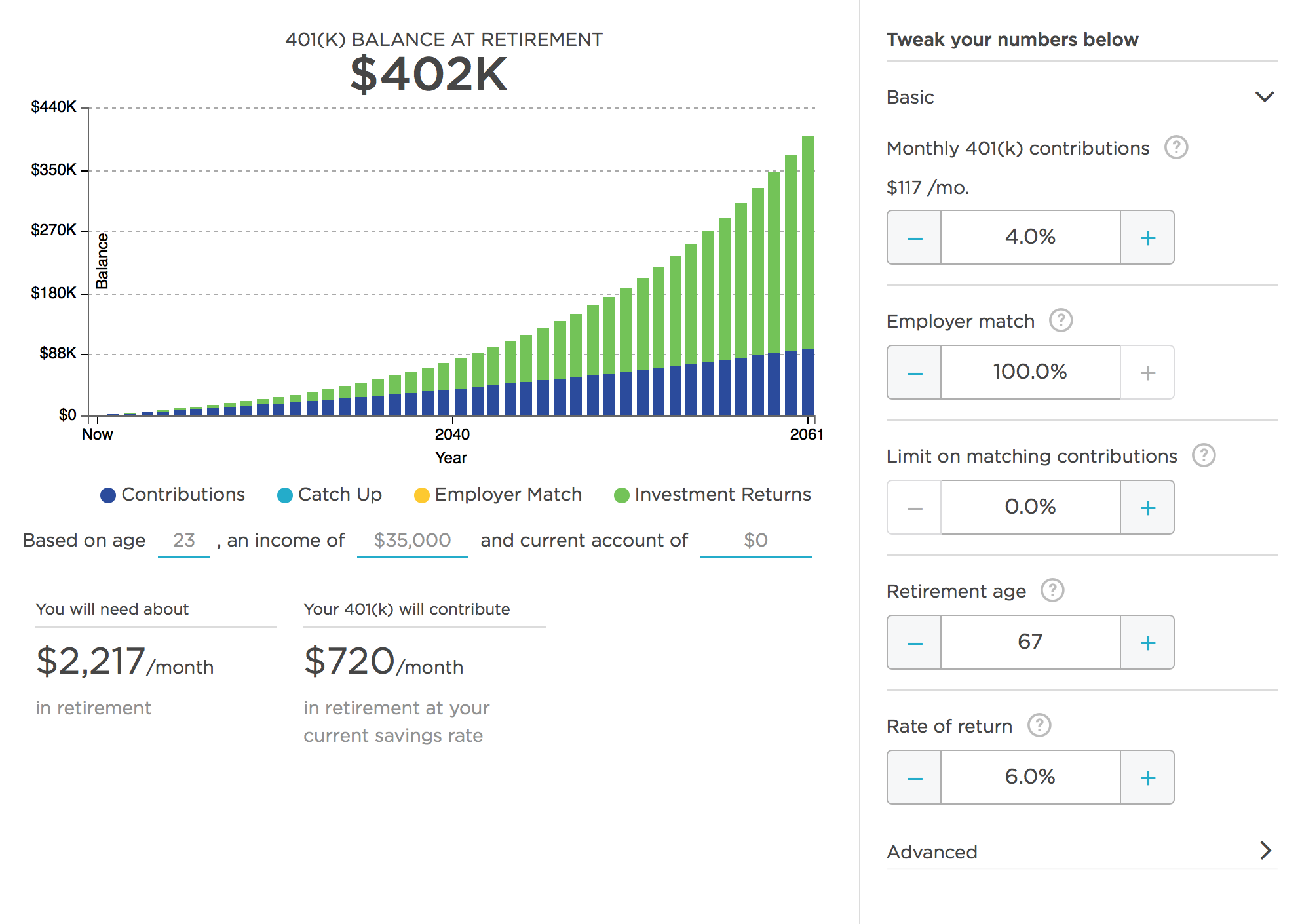Click help icon next to Monthly 401(k) contributions

pos(1176,147)
